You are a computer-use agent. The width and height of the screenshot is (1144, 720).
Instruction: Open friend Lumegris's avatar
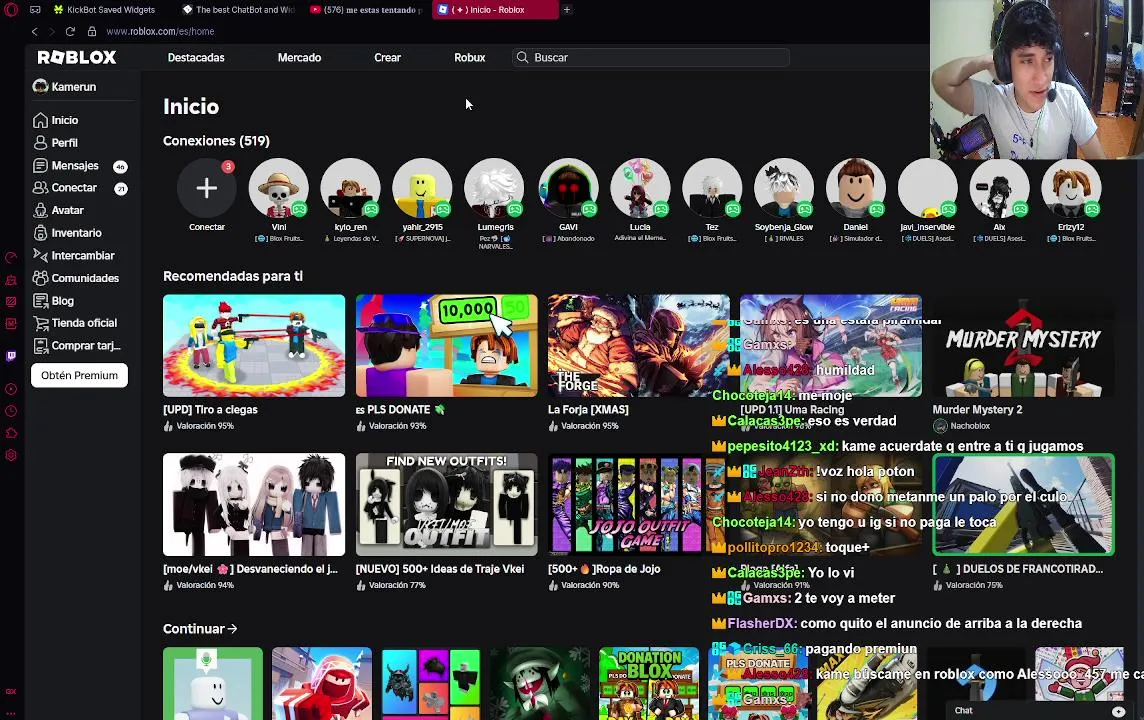click(x=495, y=188)
